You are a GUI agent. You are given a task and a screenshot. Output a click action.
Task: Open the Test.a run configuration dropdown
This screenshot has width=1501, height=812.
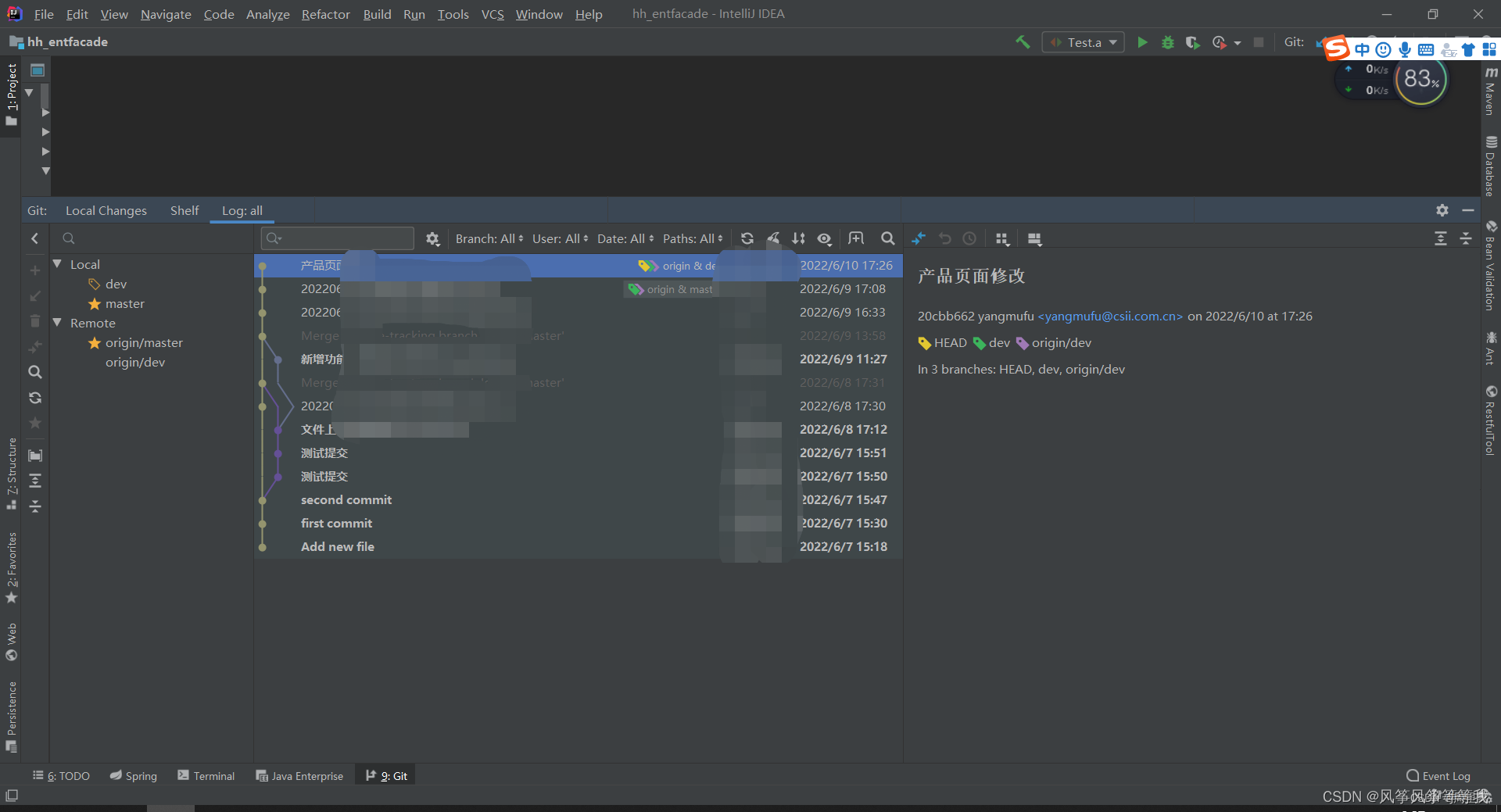pos(1083,42)
